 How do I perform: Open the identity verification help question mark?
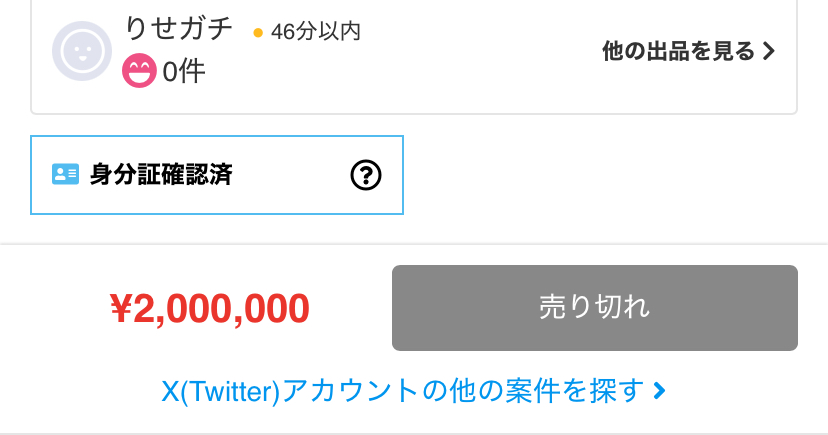pos(367,175)
